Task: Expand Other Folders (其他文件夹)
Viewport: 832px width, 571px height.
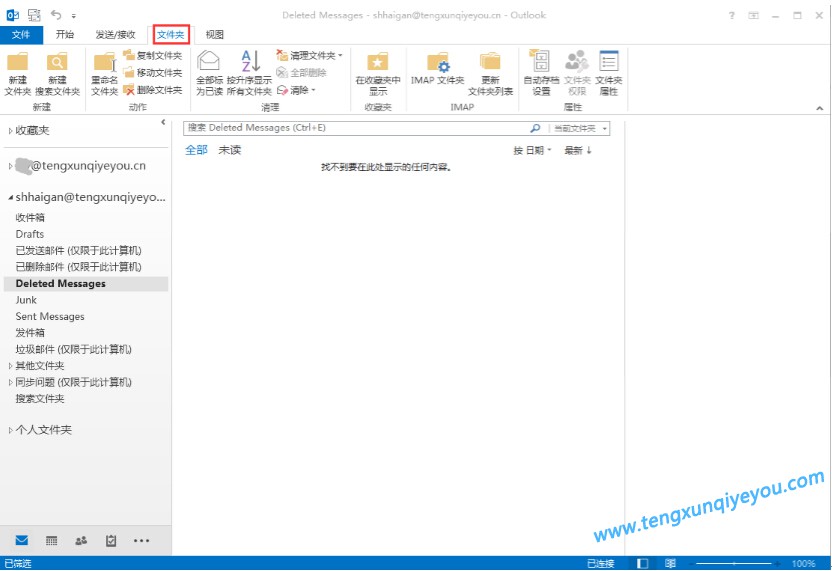Action: click(x=10, y=366)
